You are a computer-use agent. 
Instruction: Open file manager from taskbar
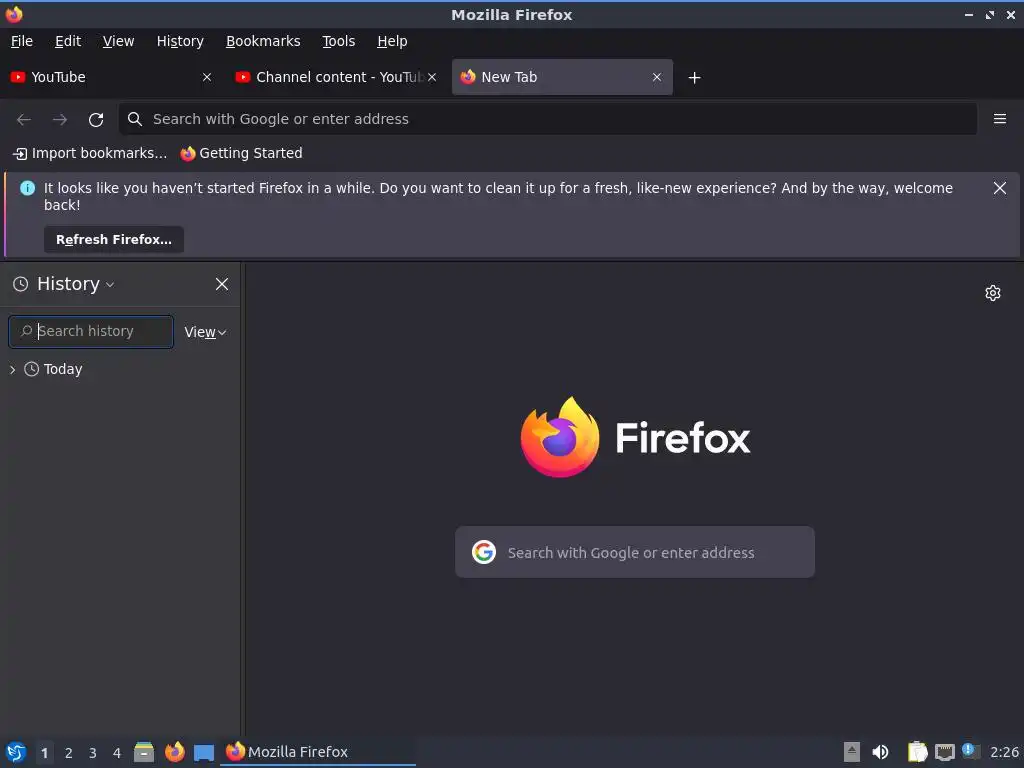(x=144, y=752)
